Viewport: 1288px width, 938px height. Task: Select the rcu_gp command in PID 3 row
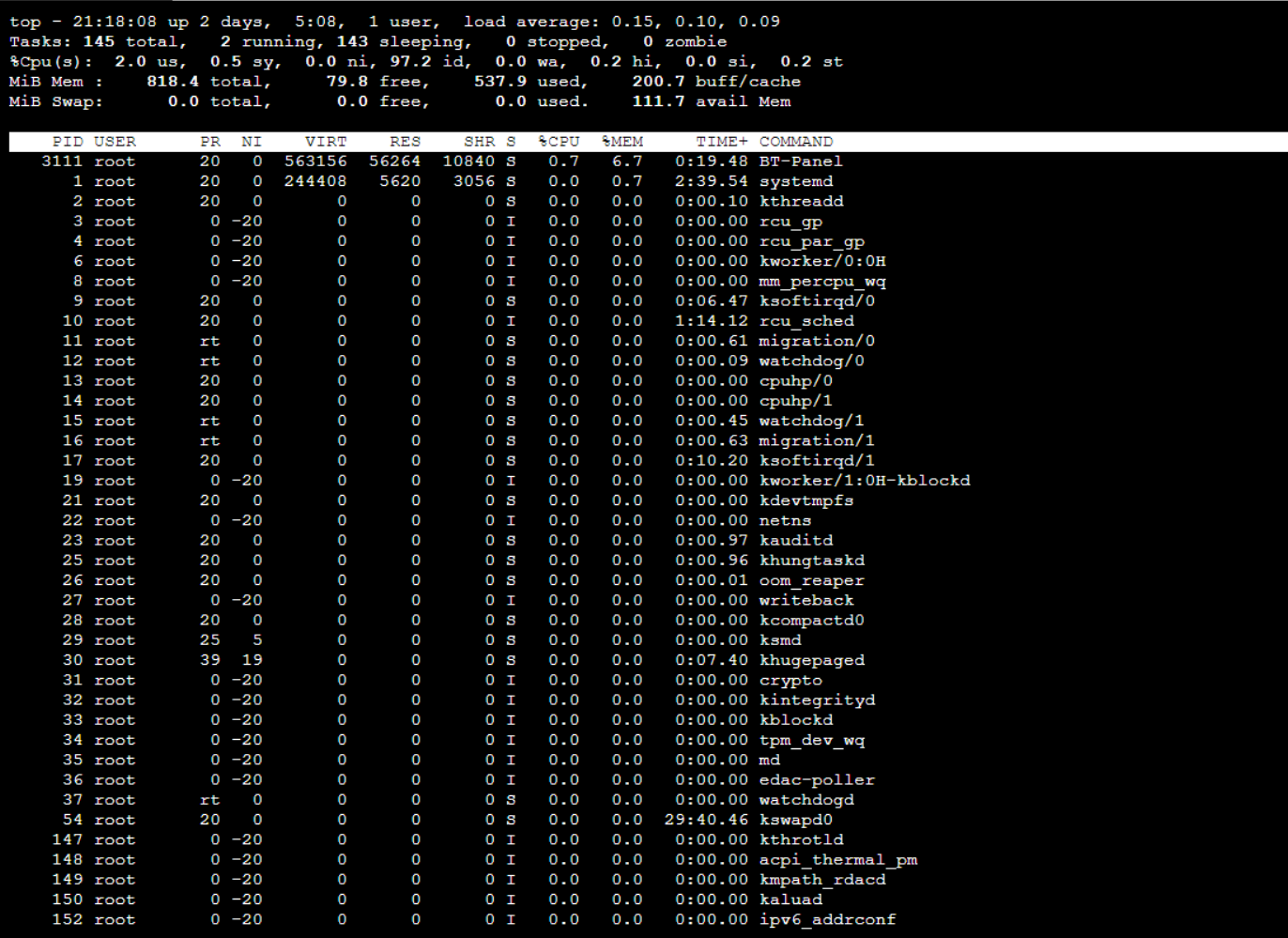pos(790,222)
